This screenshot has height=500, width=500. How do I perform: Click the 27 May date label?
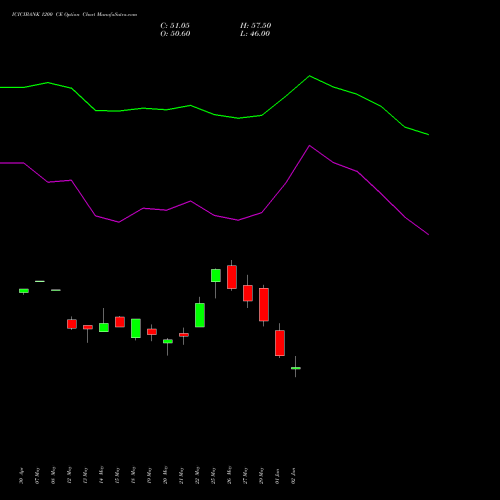(x=245, y=476)
